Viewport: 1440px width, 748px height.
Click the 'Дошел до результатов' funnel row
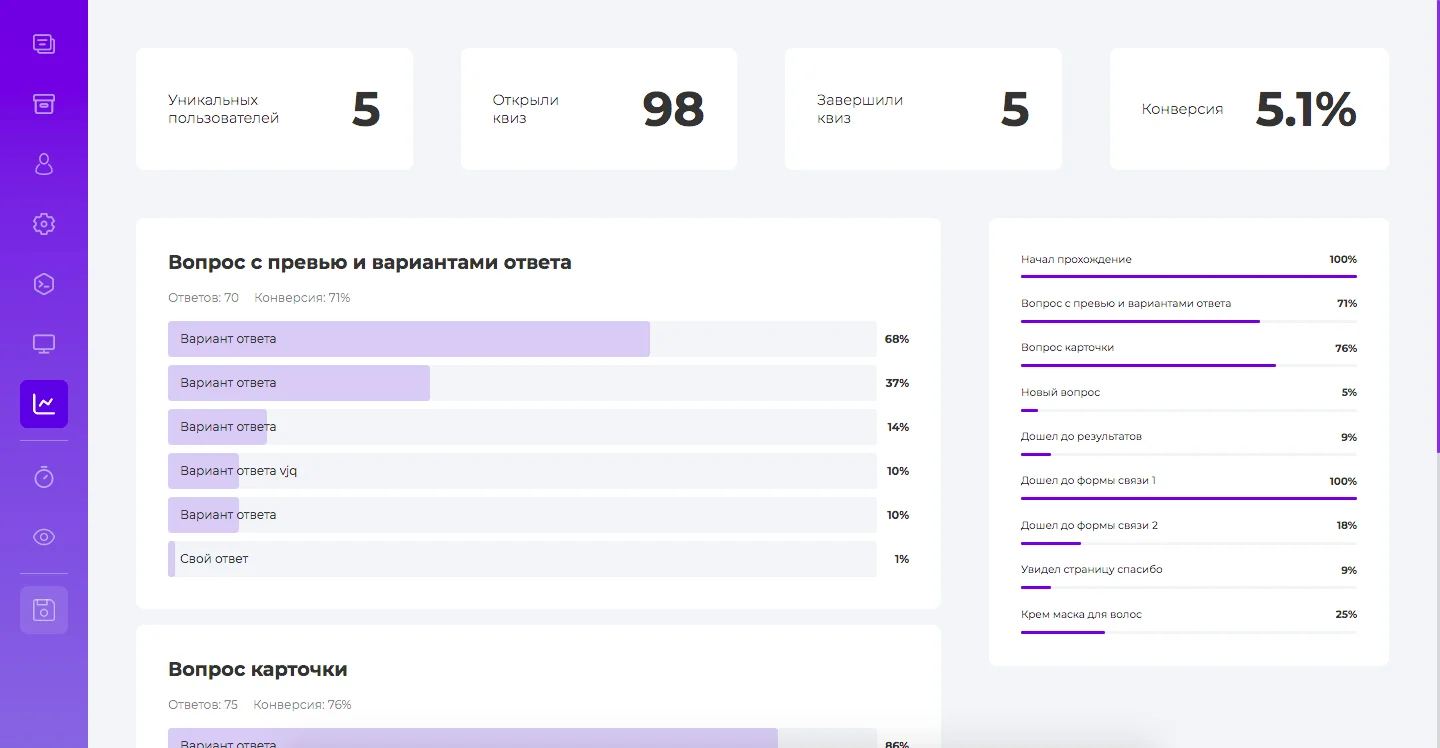1189,442
